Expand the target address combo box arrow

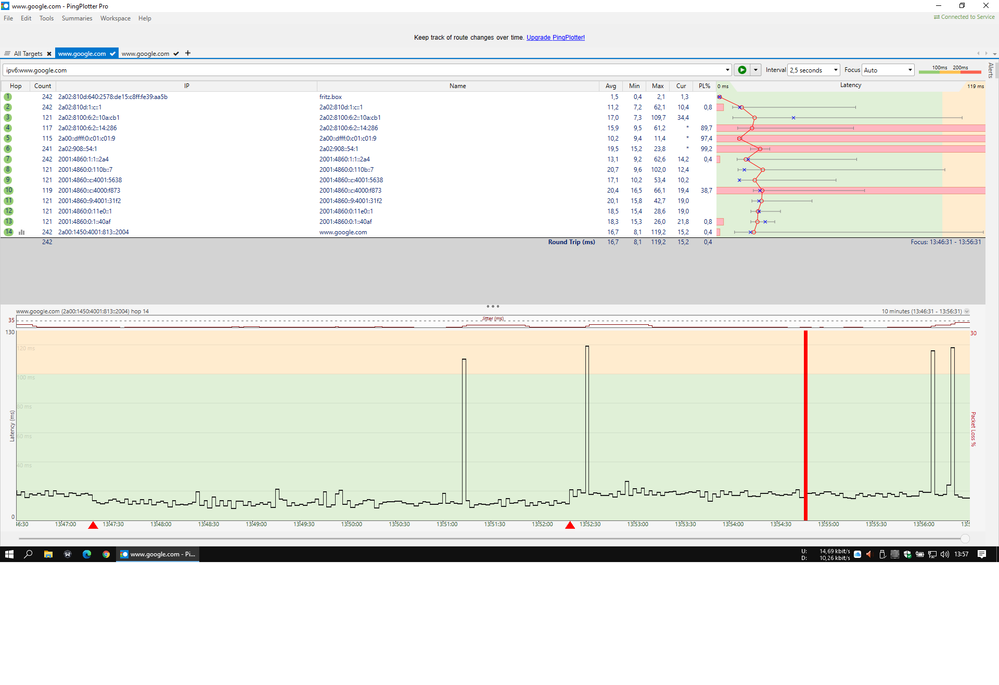point(727,70)
